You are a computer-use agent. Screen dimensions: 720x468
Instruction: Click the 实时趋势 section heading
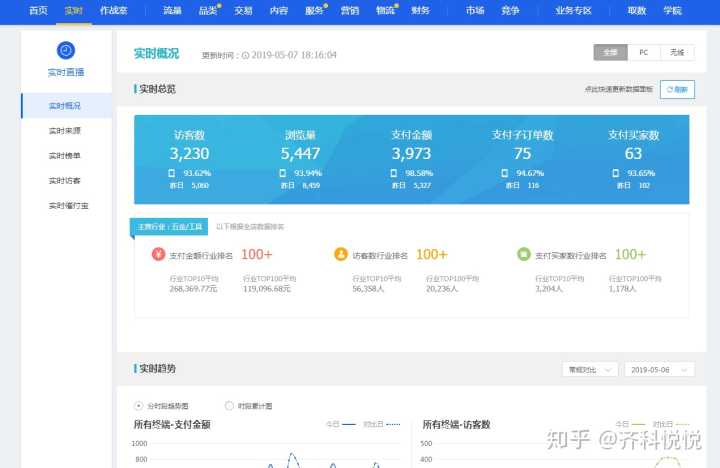tap(157, 368)
